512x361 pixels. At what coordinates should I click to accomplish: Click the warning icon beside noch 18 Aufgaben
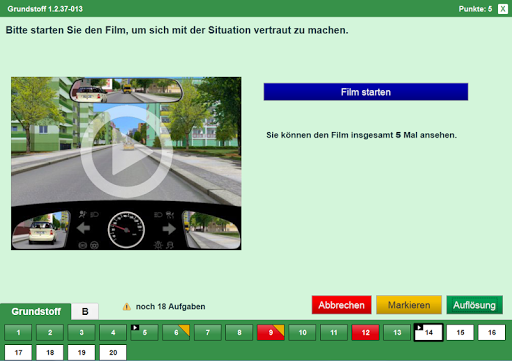(x=127, y=307)
